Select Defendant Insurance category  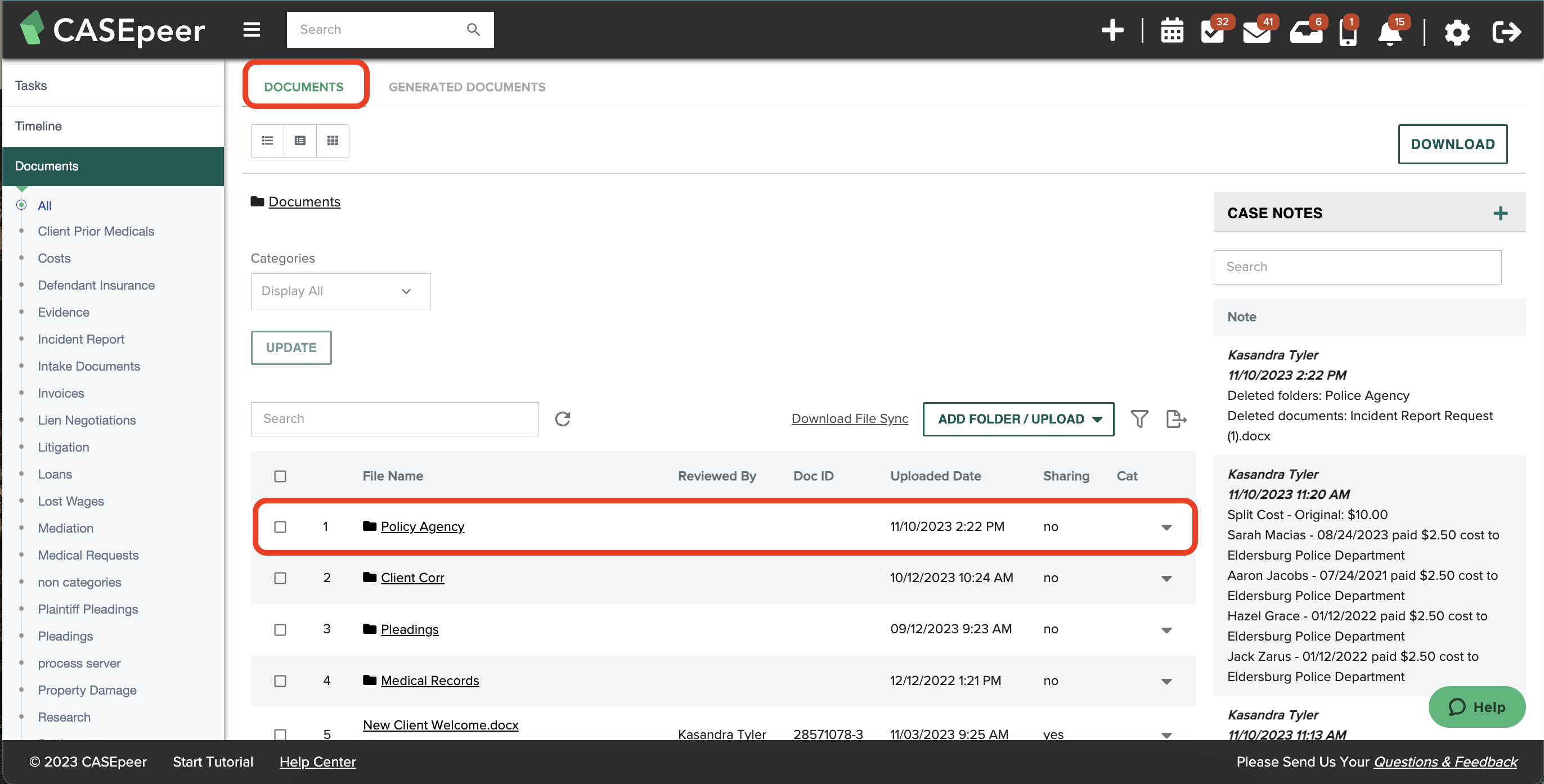[96, 285]
